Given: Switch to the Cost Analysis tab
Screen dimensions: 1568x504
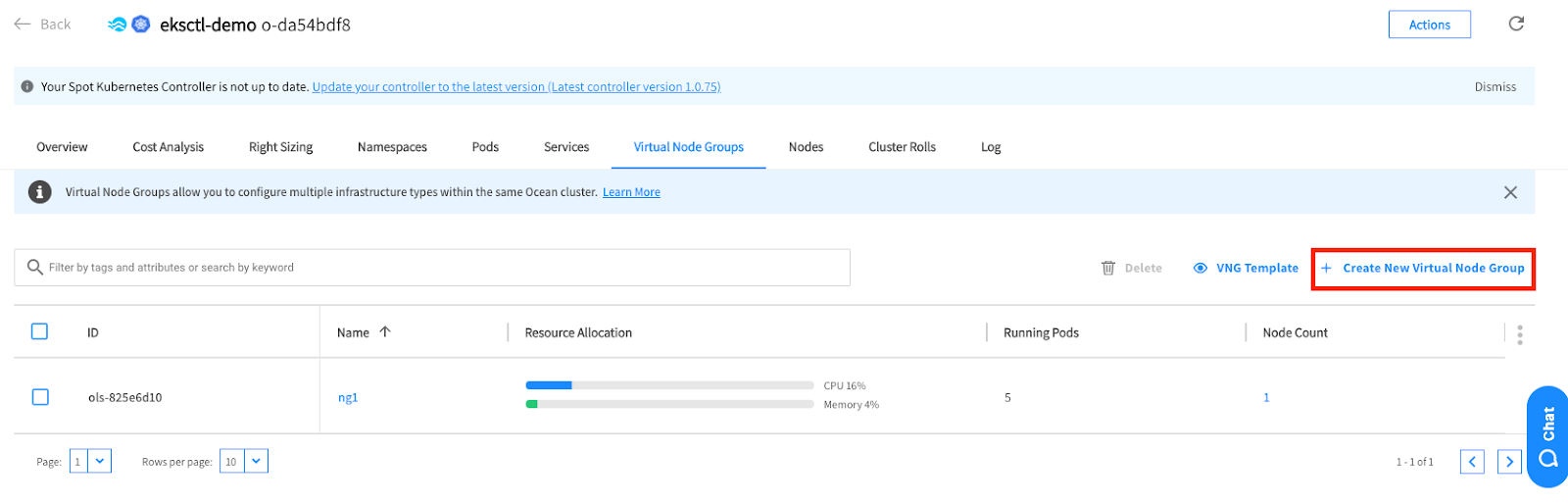Looking at the screenshot, I should click(x=169, y=147).
